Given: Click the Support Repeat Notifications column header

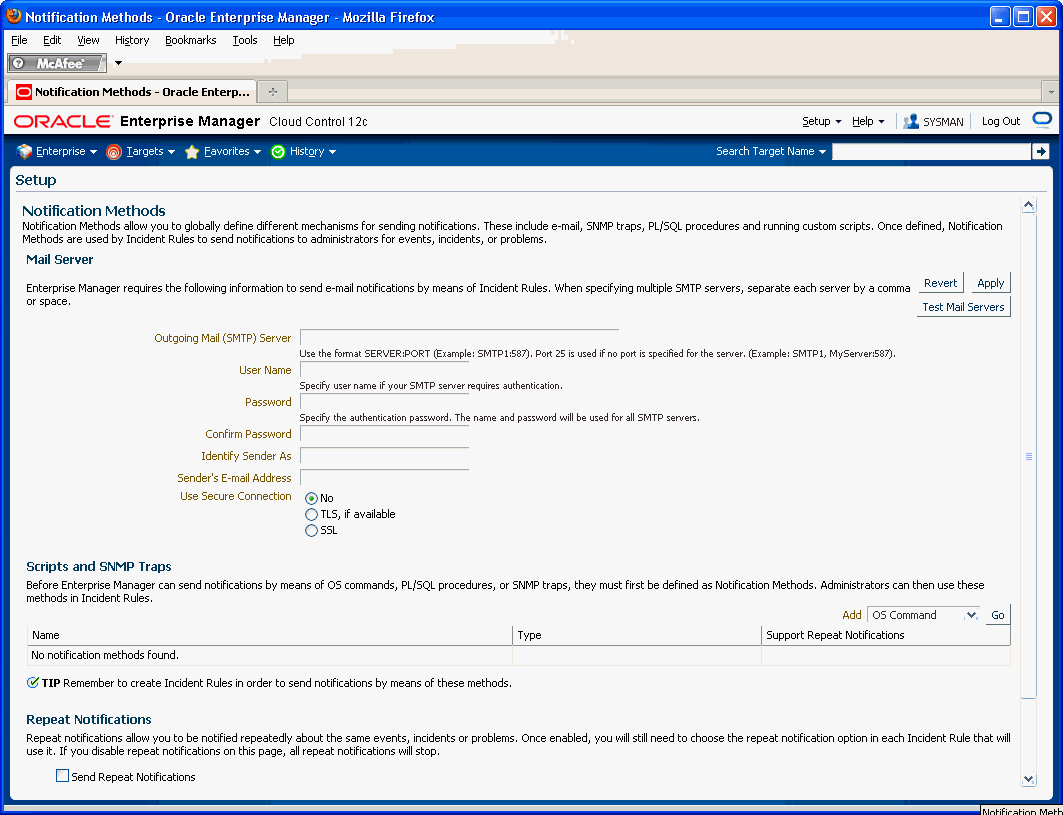Looking at the screenshot, I should (x=886, y=635).
